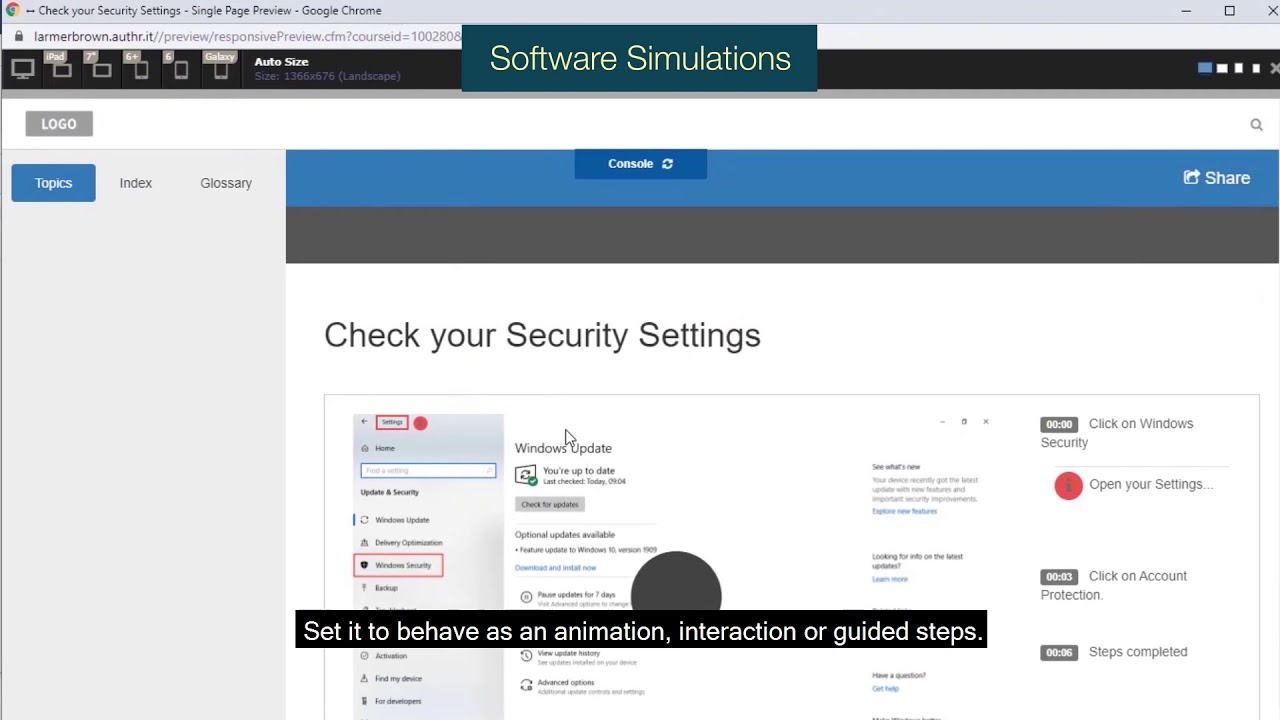Click the pause icon beside Pause updates
The width and height of the screenshot is (1280, 720).
(x=526, y=597)
